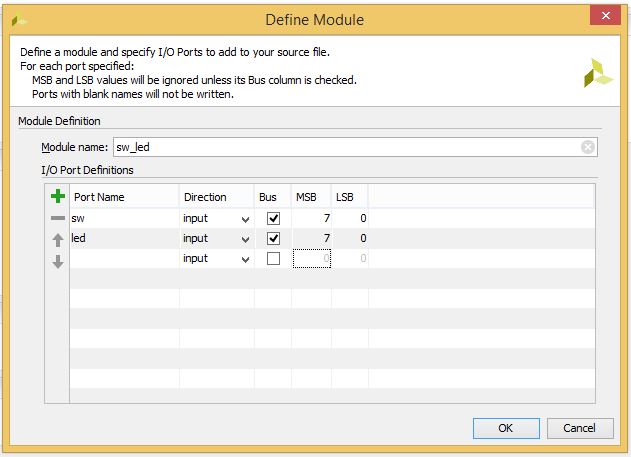Click the focused MSB cell in third row
Viewport: 631px width, 457px height.
click(312, 259)
